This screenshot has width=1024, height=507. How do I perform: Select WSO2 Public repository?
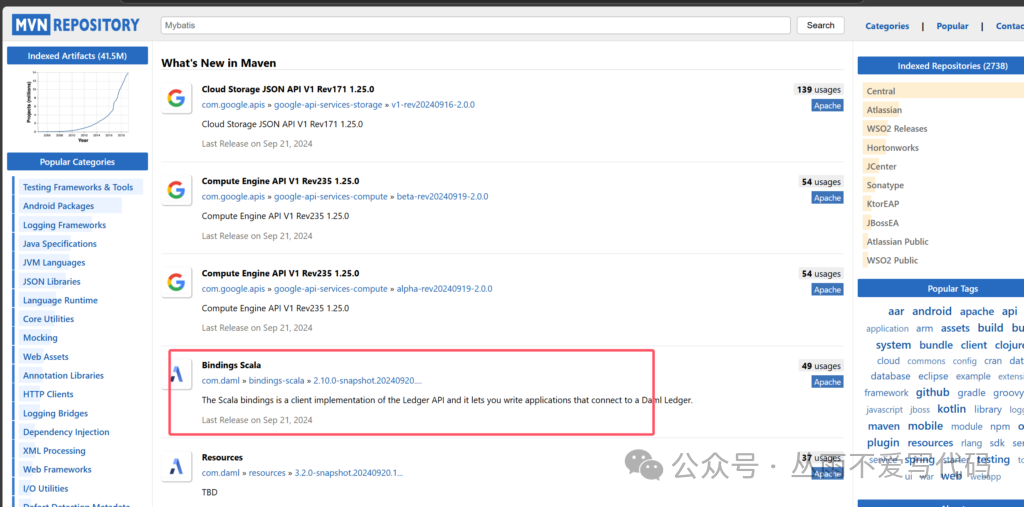[892, 260]
